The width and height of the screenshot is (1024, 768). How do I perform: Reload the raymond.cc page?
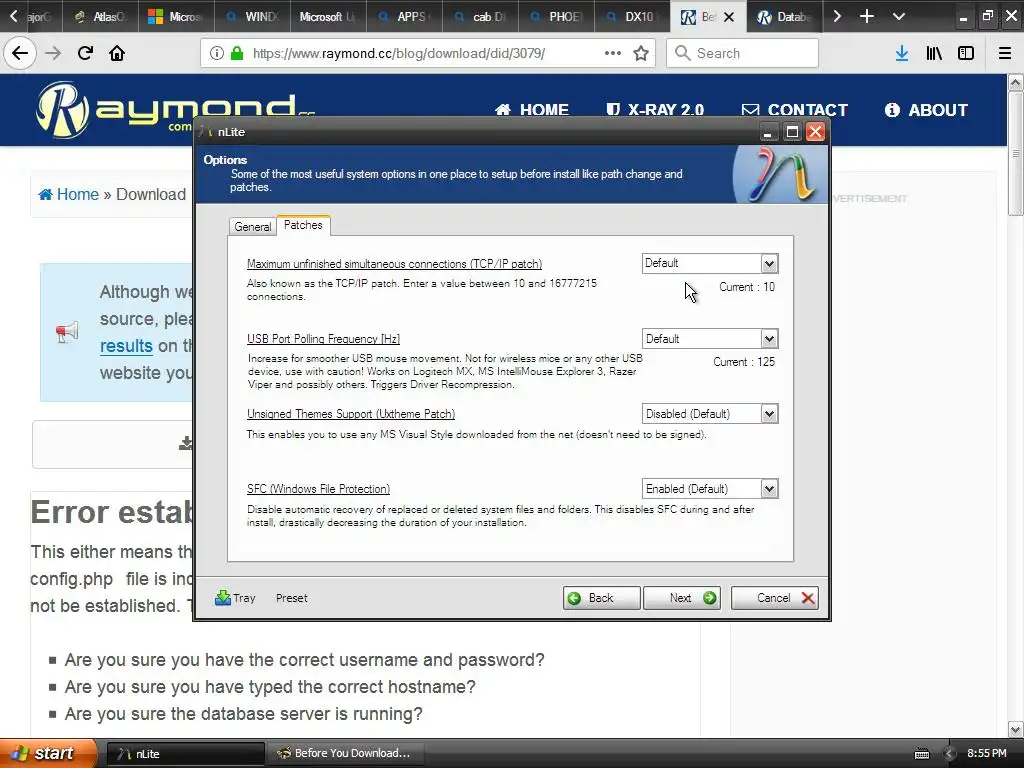85,53
